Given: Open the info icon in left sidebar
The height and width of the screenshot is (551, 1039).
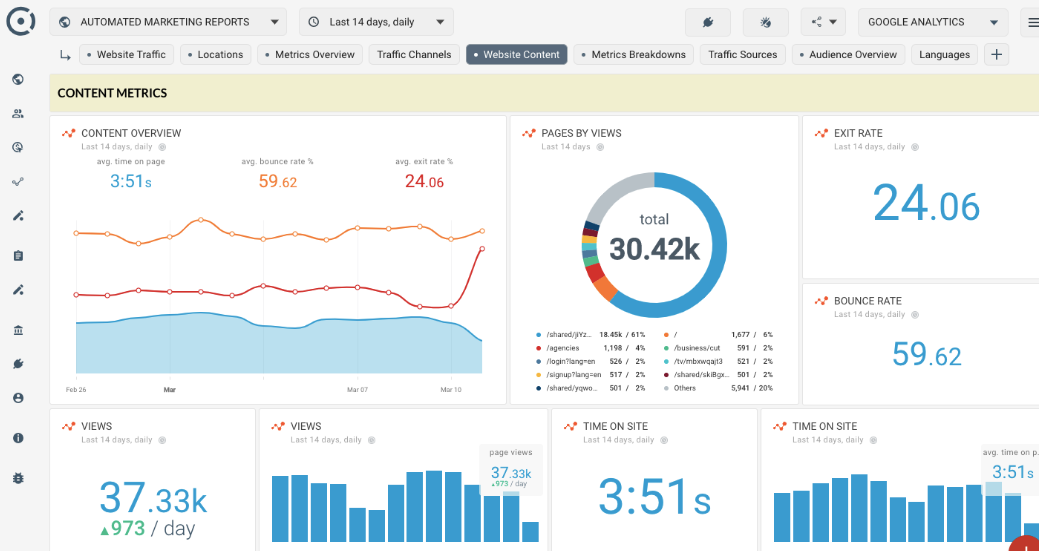Looking at the screenshot, I should tap(18, 438).
